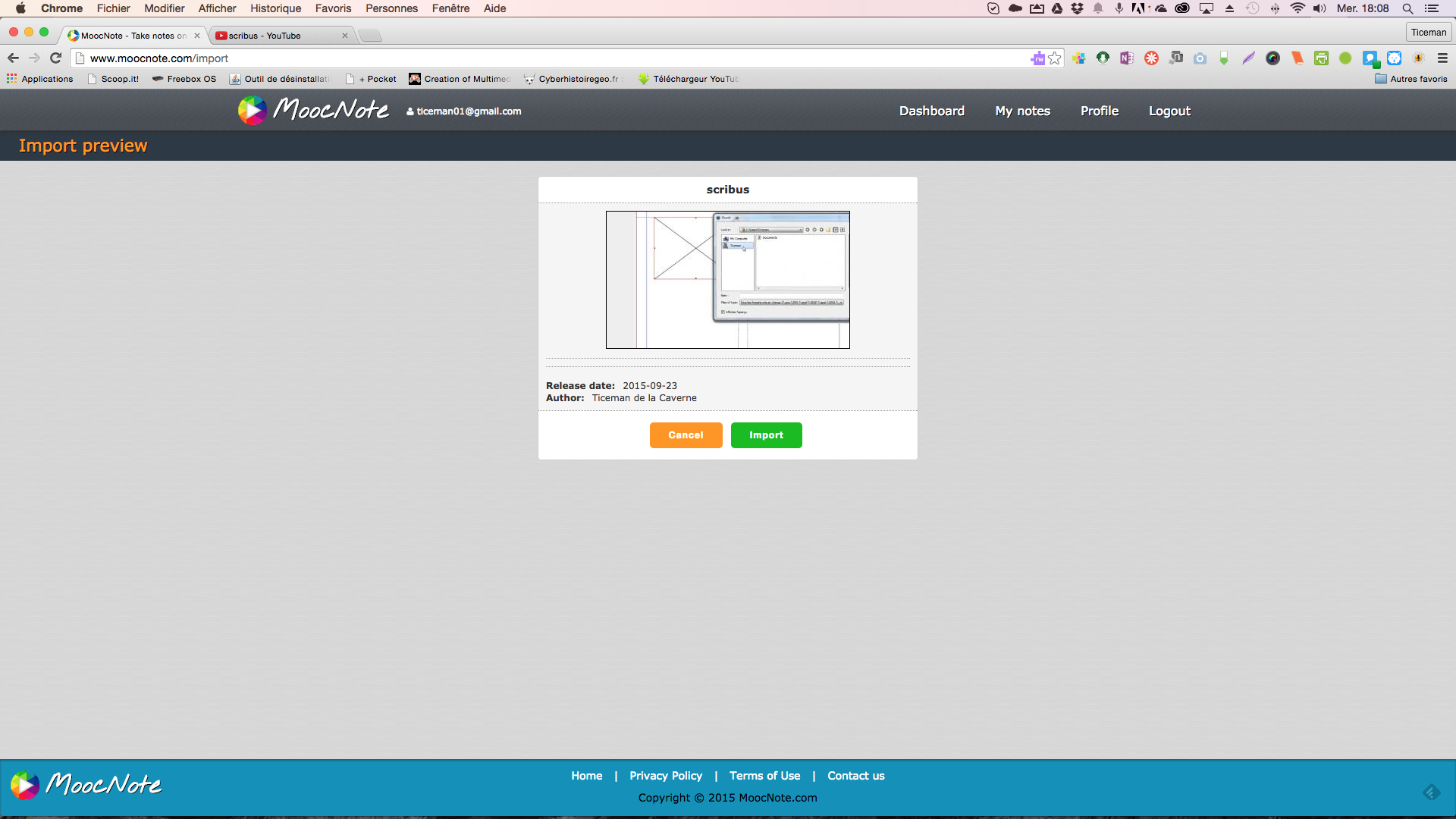The image size is (1456, 819).
Task: Click the footer corner diamond icon
Action: (x=1432, y=792)
